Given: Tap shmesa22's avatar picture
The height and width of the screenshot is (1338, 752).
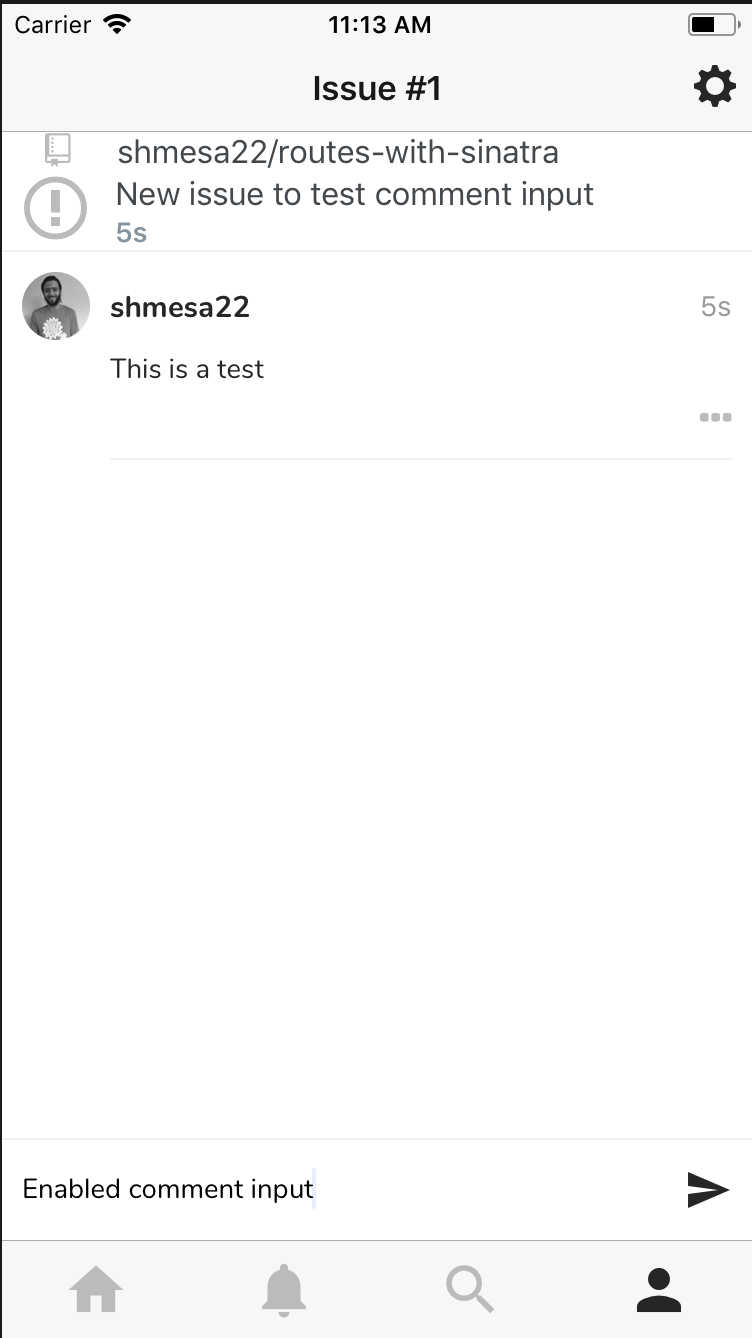Looking at the screenshot, I should 56,306.
